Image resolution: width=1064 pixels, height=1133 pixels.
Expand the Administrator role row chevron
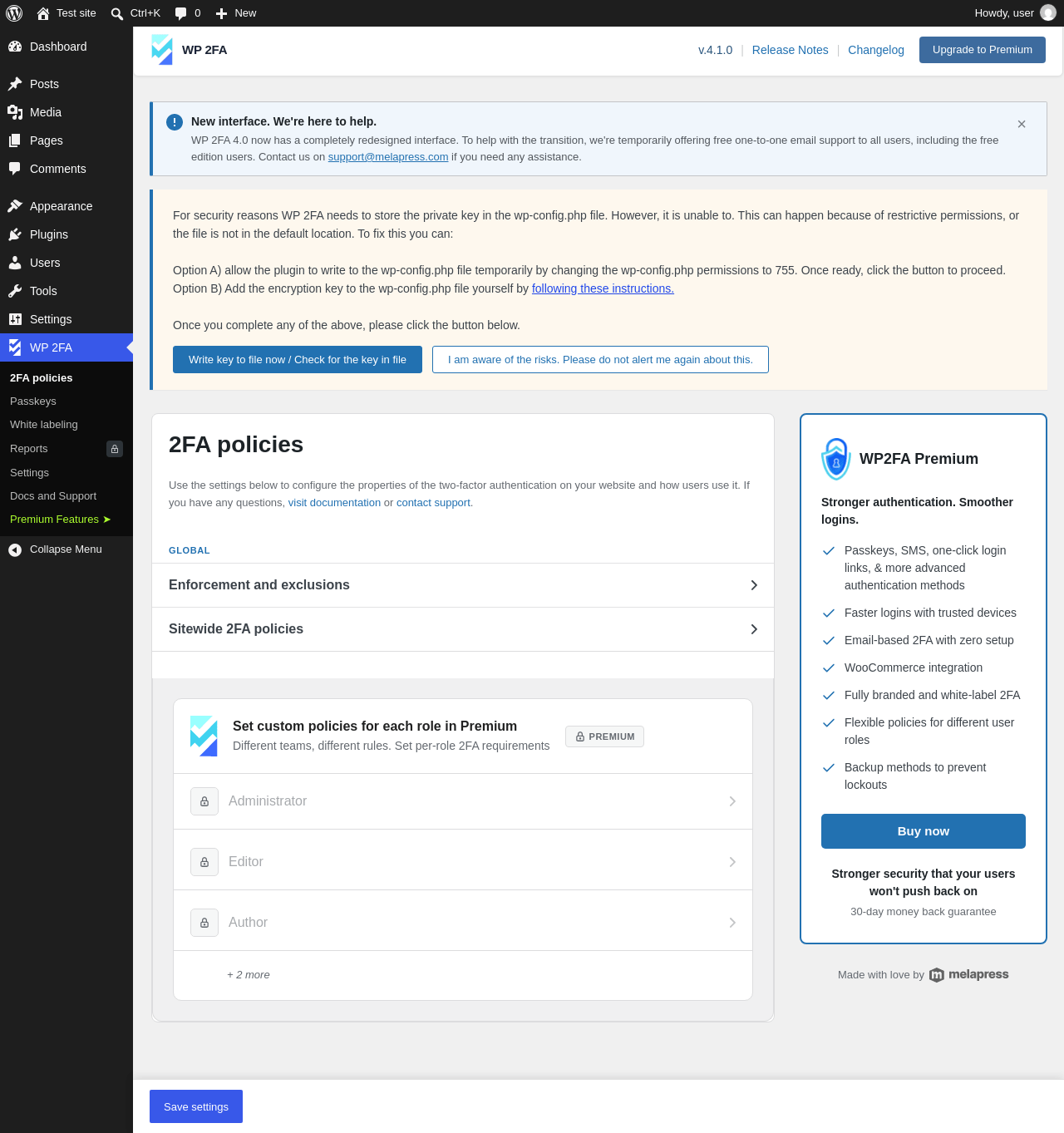click(x=732, y=801)
